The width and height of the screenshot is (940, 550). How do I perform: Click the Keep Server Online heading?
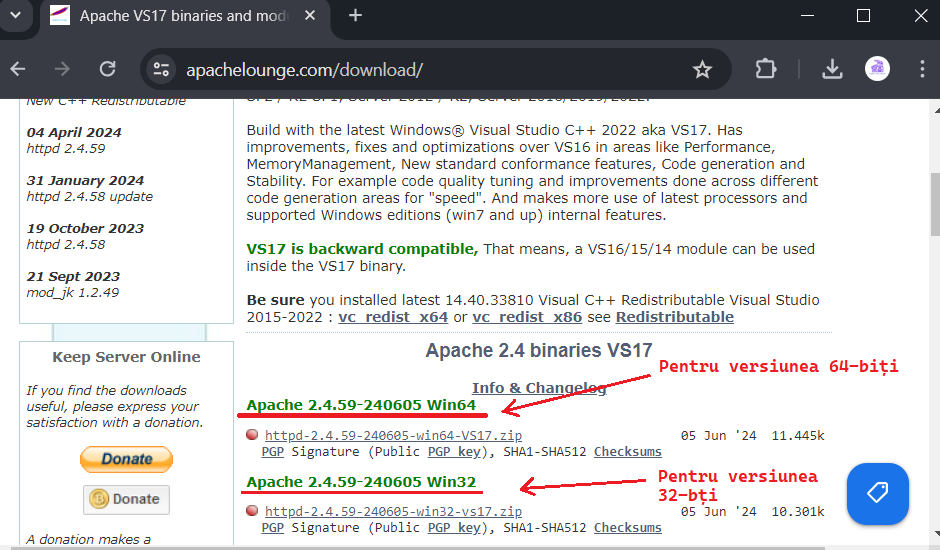pos(126,357)
